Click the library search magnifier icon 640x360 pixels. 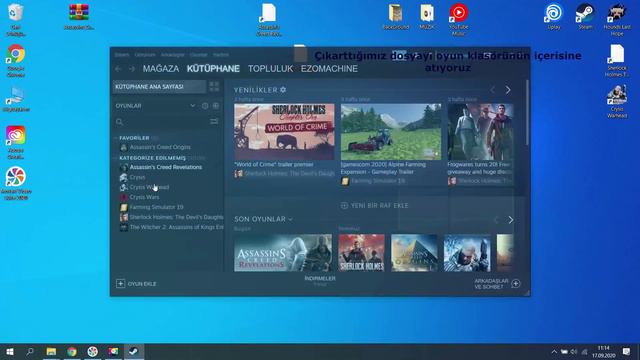pos(119,122)
